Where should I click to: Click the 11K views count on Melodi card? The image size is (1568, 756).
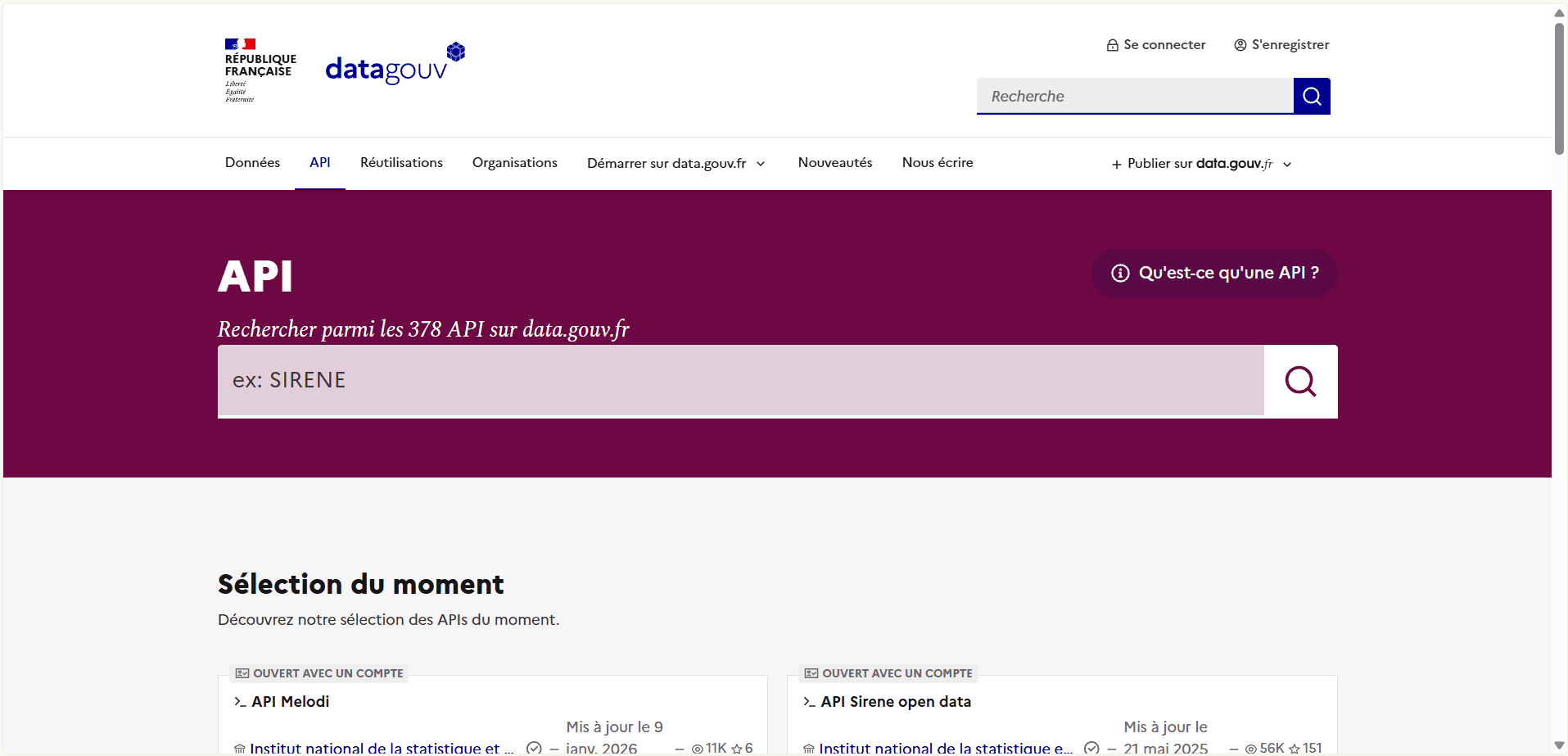pos(716,749)
